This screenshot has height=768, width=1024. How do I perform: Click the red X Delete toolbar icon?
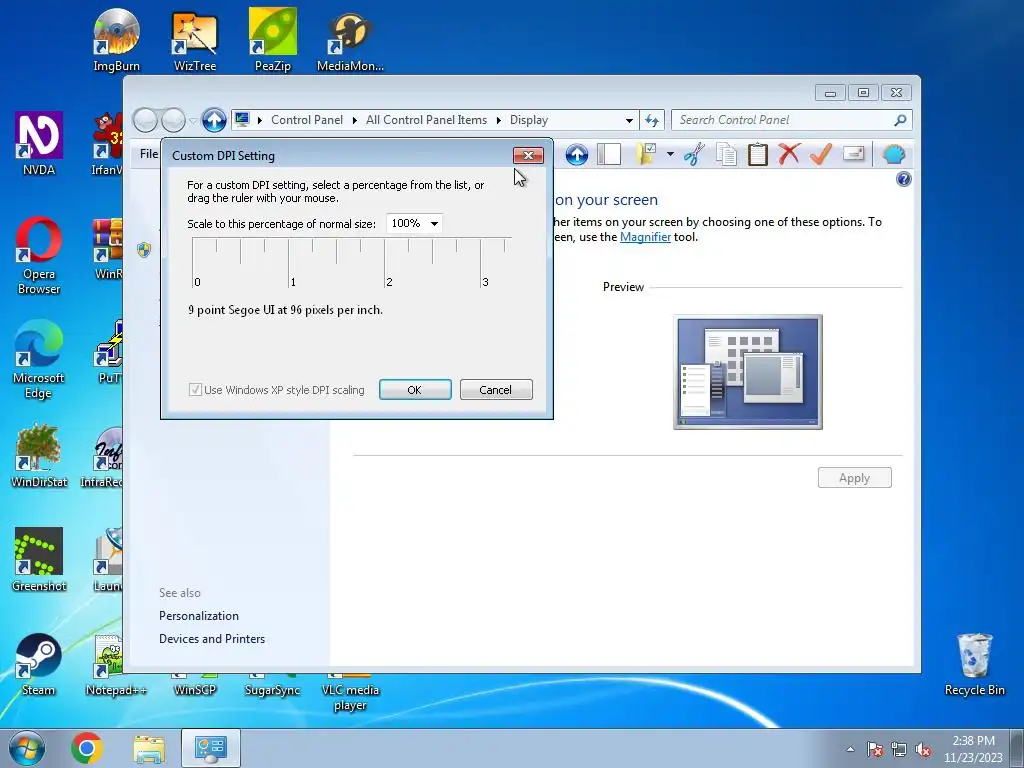click(x=789, y=155)
